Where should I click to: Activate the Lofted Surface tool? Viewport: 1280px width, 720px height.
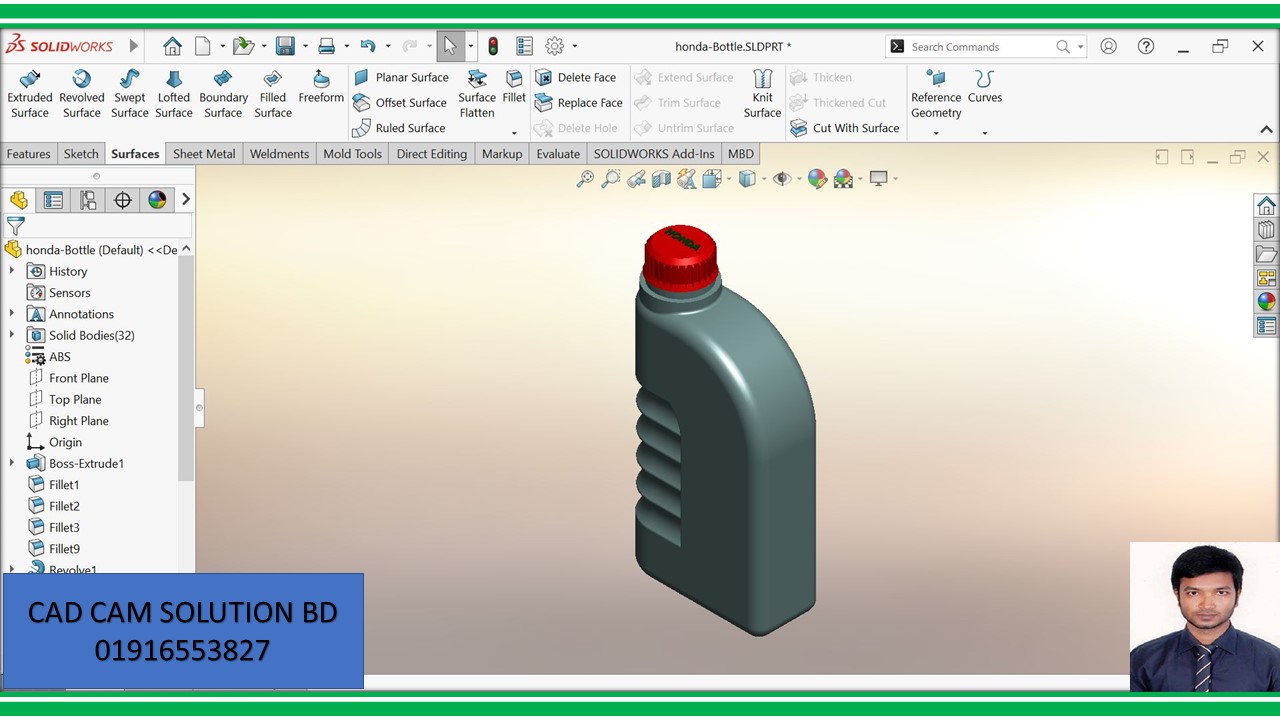[174, 94]
